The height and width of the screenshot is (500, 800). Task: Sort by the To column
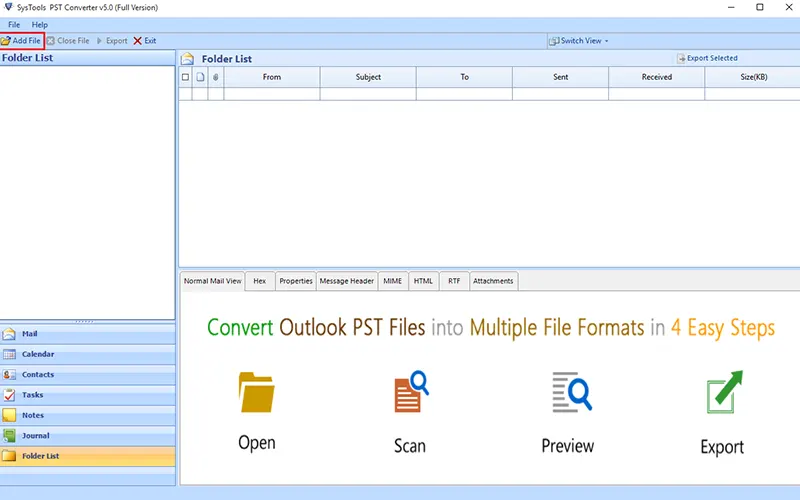pyautogui.click(x=464, y=77)
